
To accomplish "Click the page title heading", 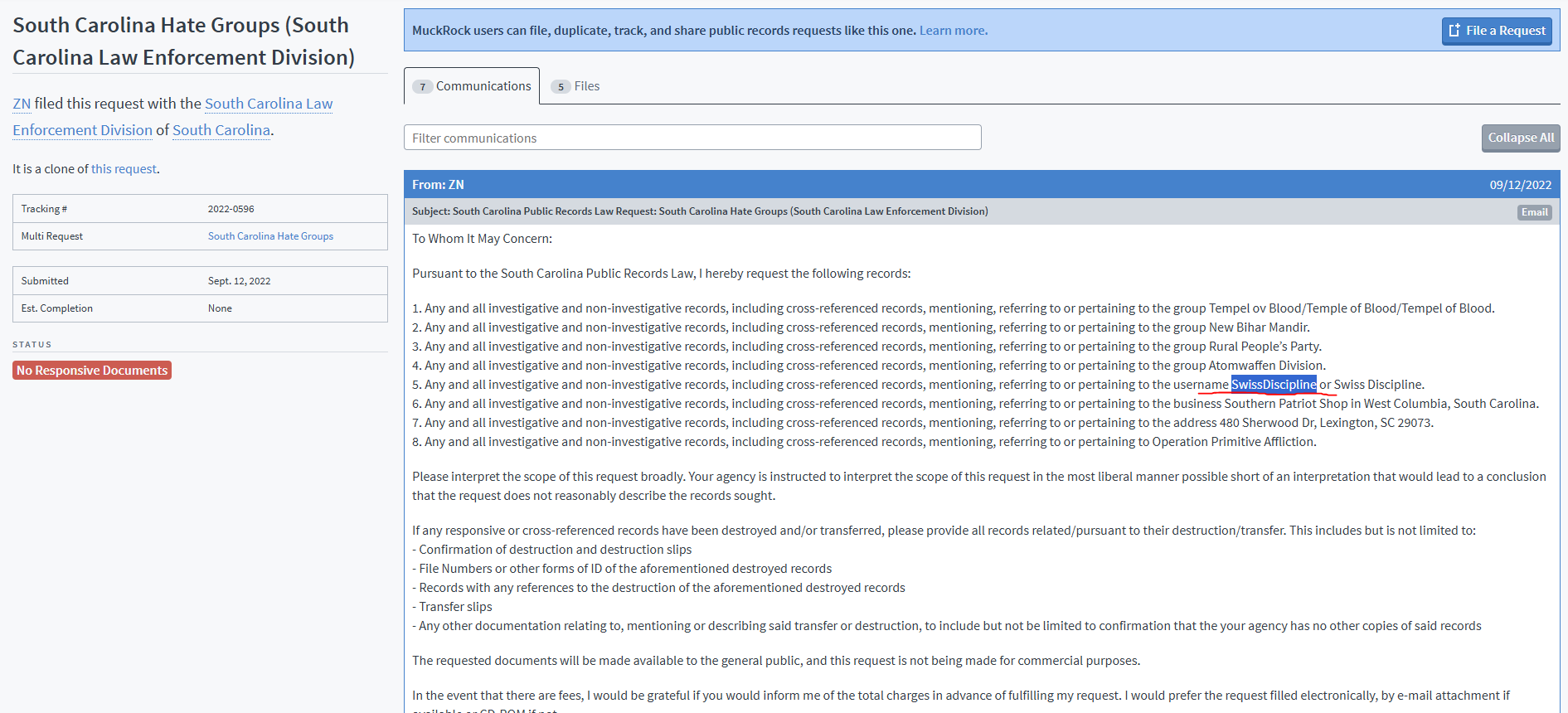I will click(x=183, y=41).
